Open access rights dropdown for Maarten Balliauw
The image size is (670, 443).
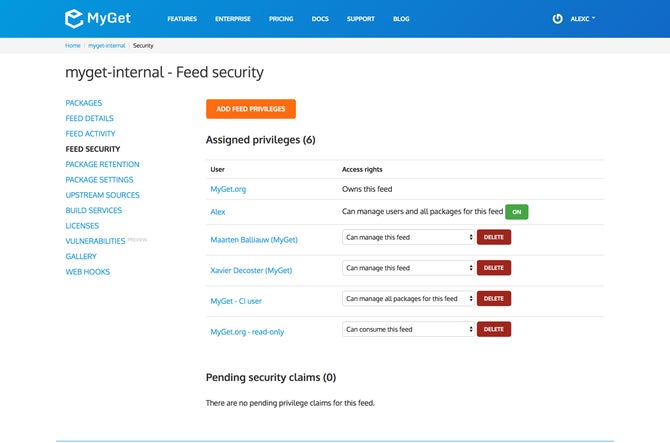408,237
